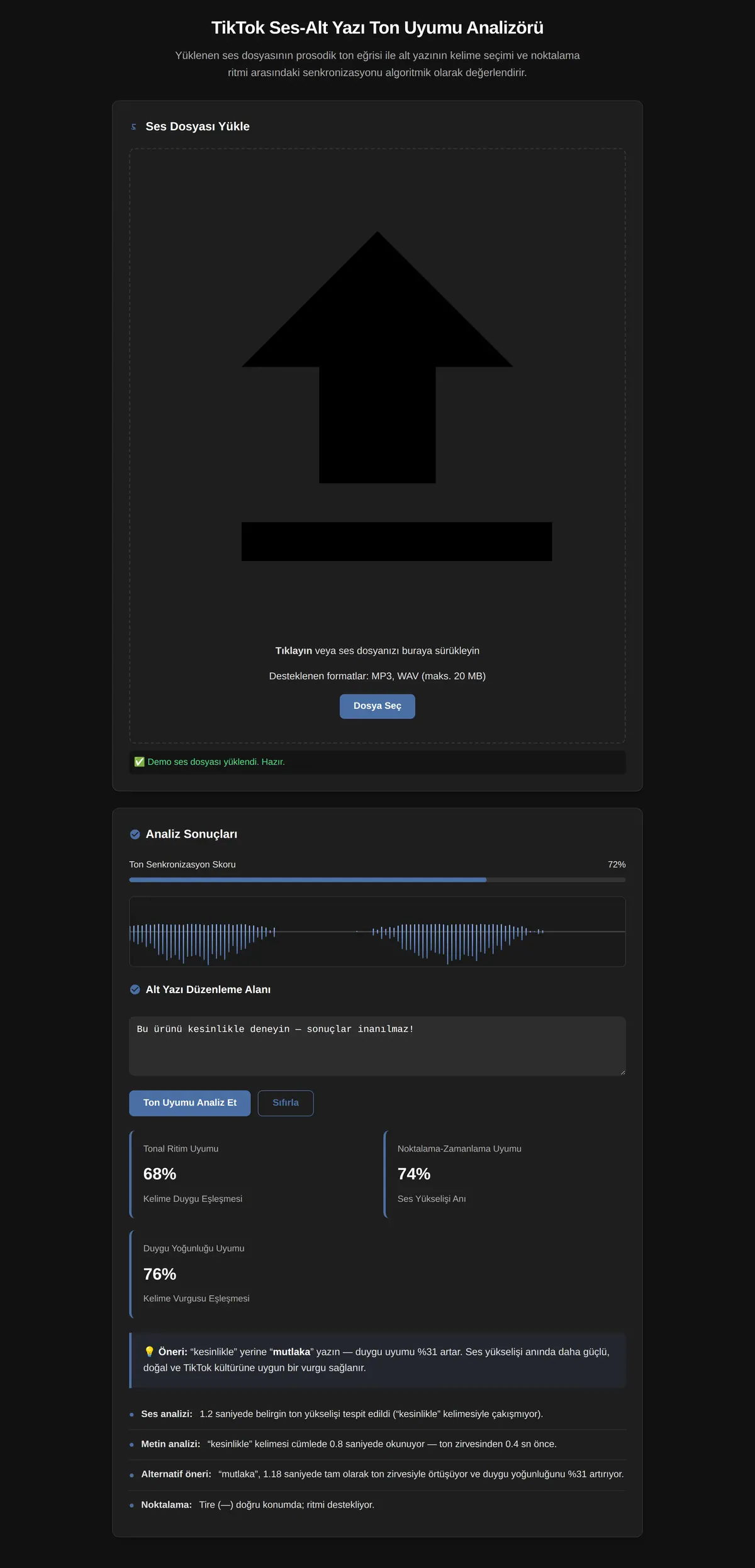
Task: Click the "Duygu Yoğunluğu Uyumu" label
Action: tap(194, 1248)
